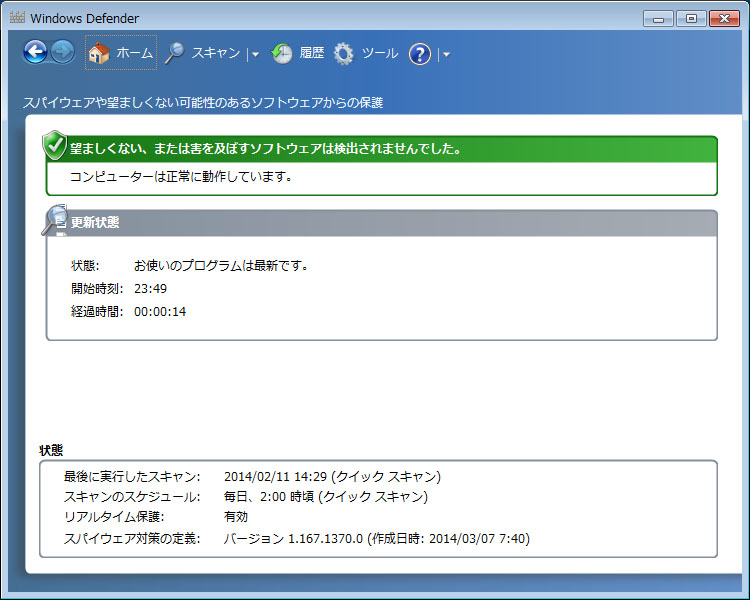750x600 pixels.
Task: Click the リアルタイム保護: label
Action: coord(114,517)
